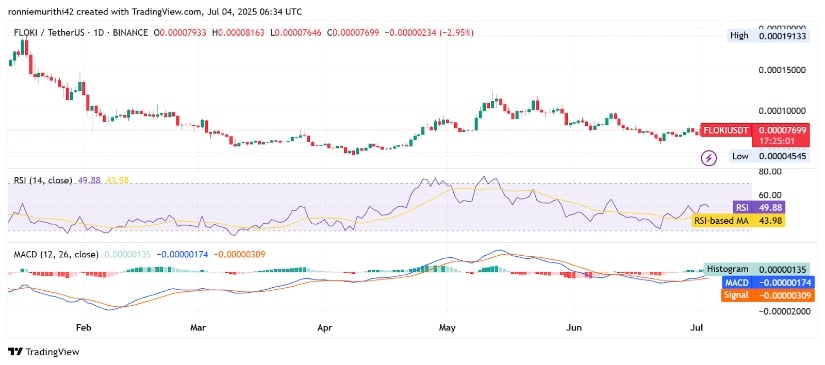Screen dimensions: 825x365
Task: Click the High 0.00019133 label
Action: (x=768, y=36)
